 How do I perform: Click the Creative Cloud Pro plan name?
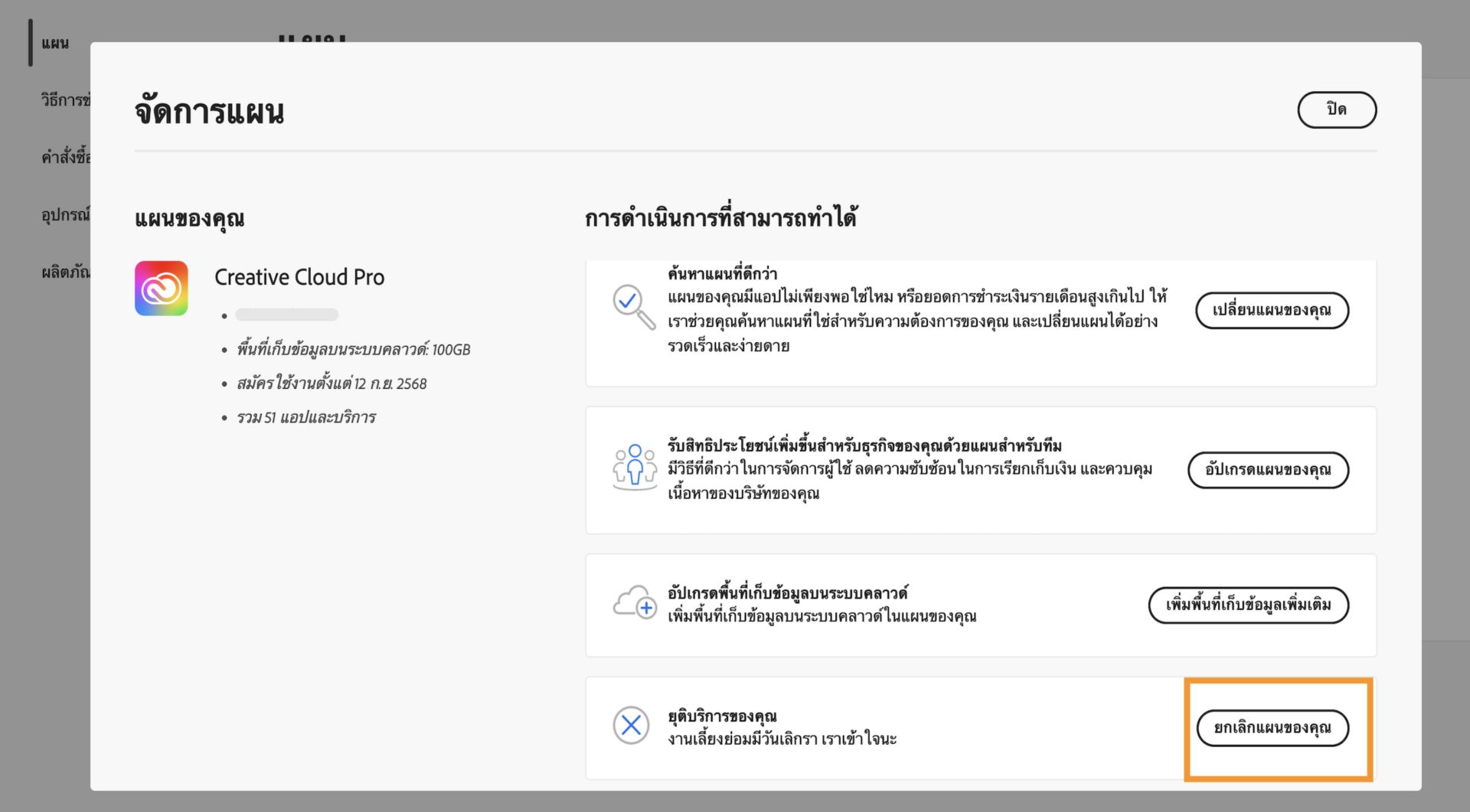point(299,277)
